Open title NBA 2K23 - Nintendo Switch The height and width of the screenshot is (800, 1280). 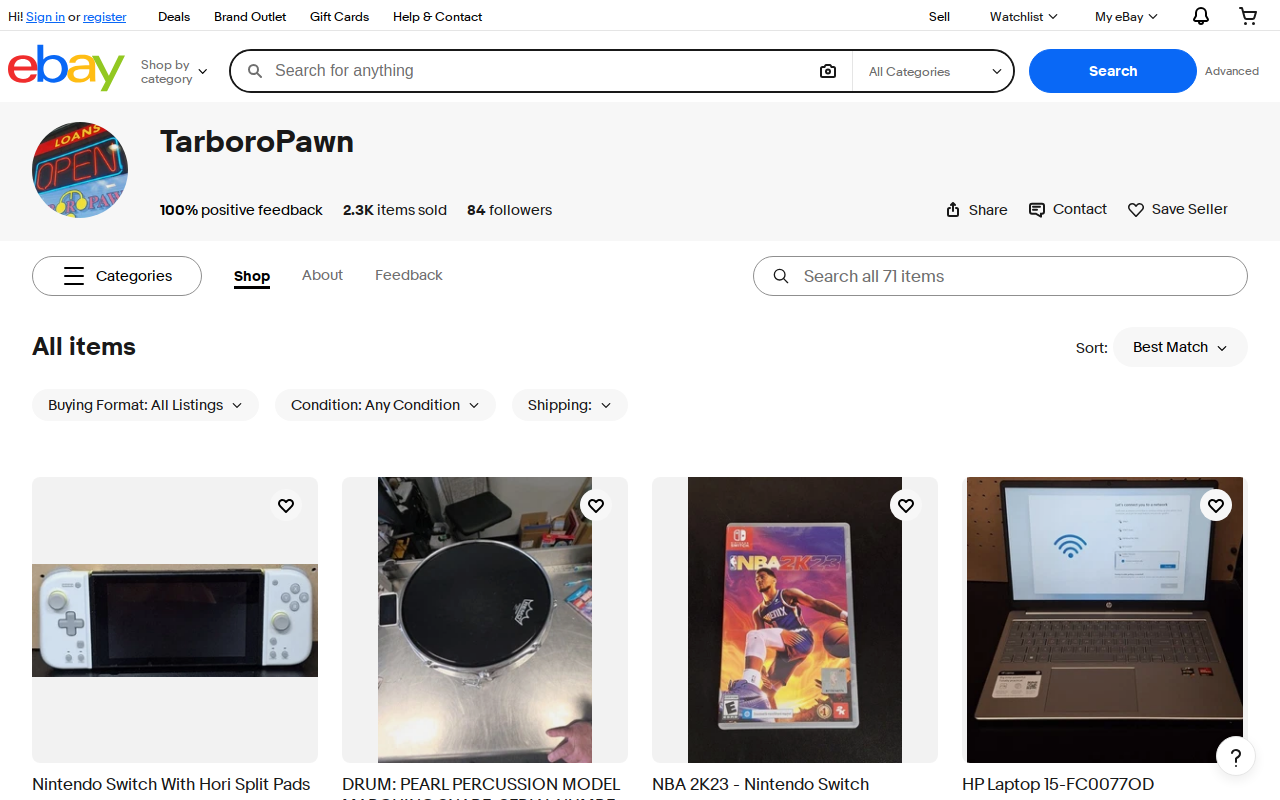point(761,784)
